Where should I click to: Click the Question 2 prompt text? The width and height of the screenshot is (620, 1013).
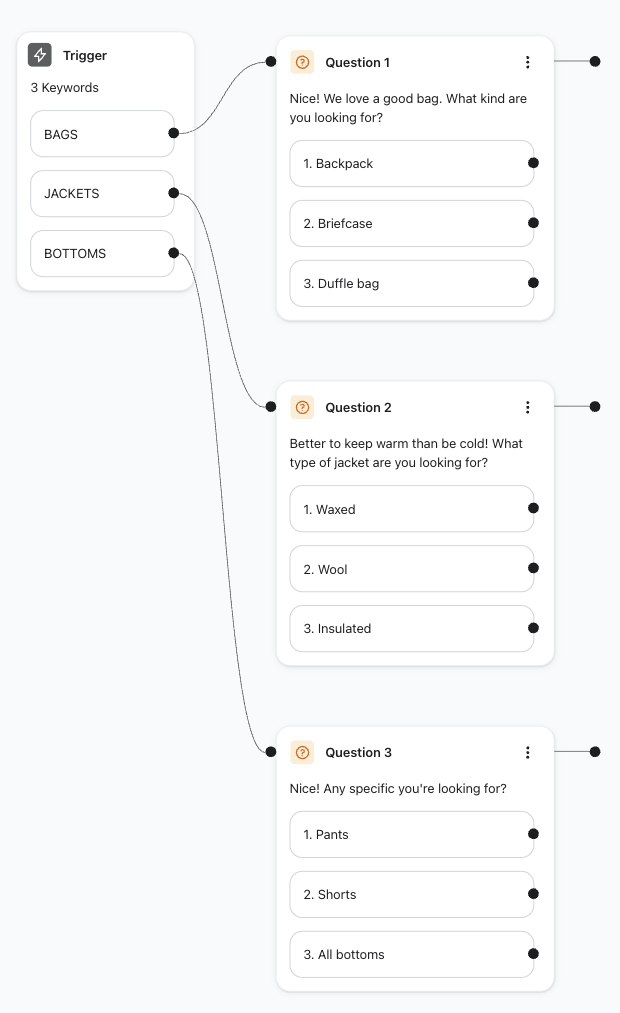406,453
